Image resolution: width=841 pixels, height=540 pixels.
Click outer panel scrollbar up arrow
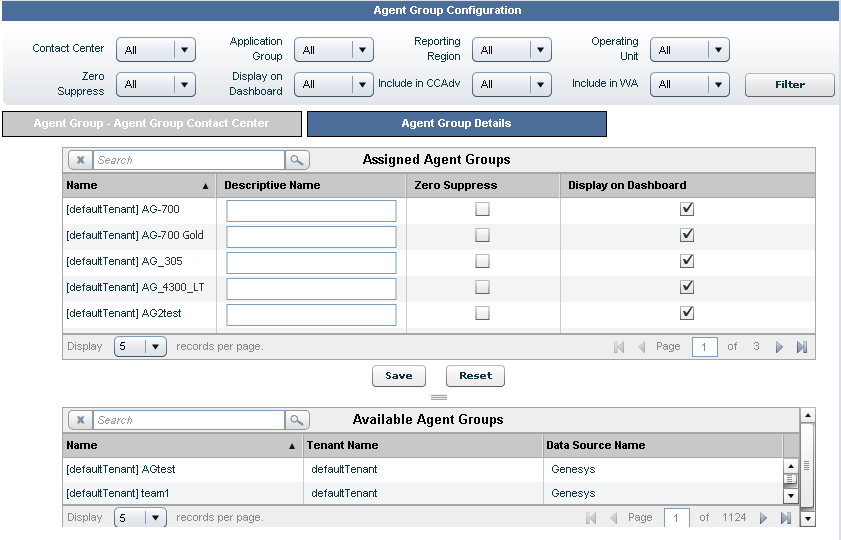808,415
